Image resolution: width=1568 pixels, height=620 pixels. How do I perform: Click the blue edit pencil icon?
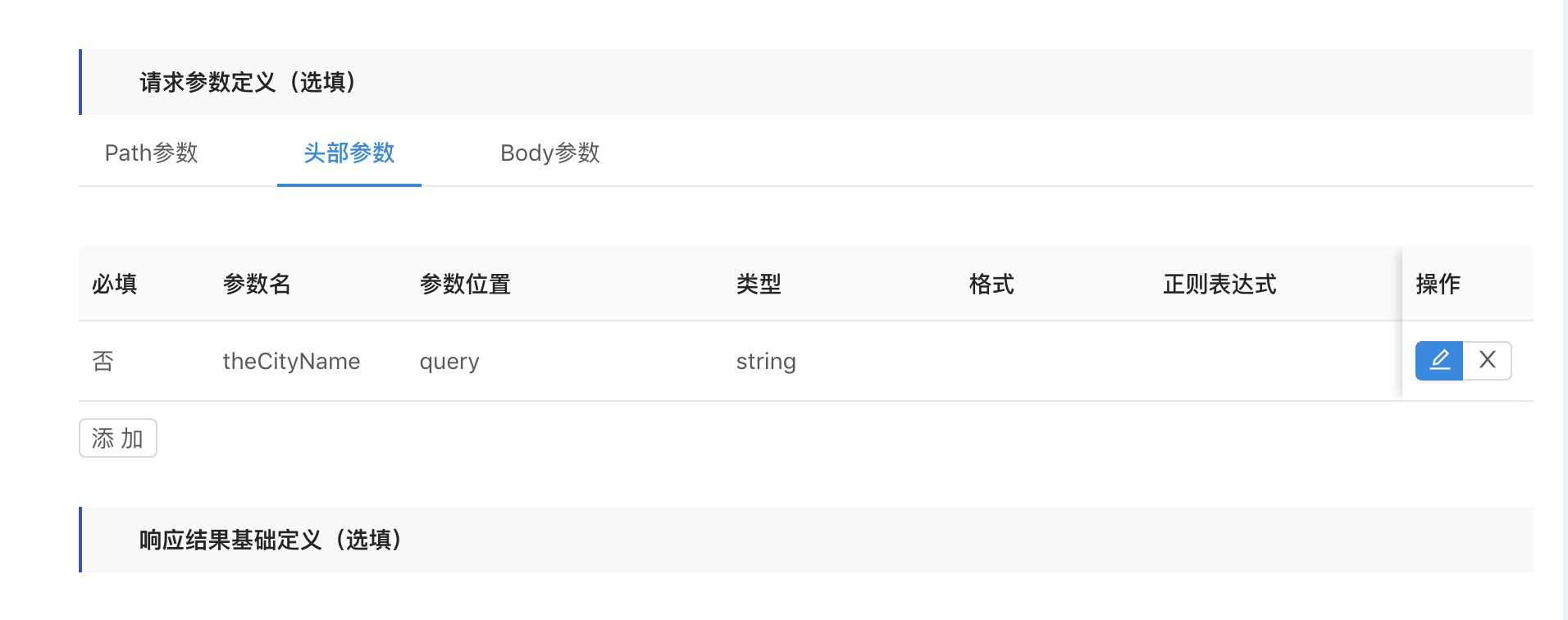[1439, 361]
